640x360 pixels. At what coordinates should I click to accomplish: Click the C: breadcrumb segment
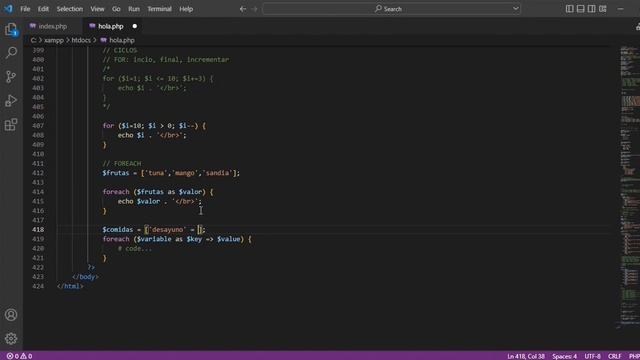[33, 40]
